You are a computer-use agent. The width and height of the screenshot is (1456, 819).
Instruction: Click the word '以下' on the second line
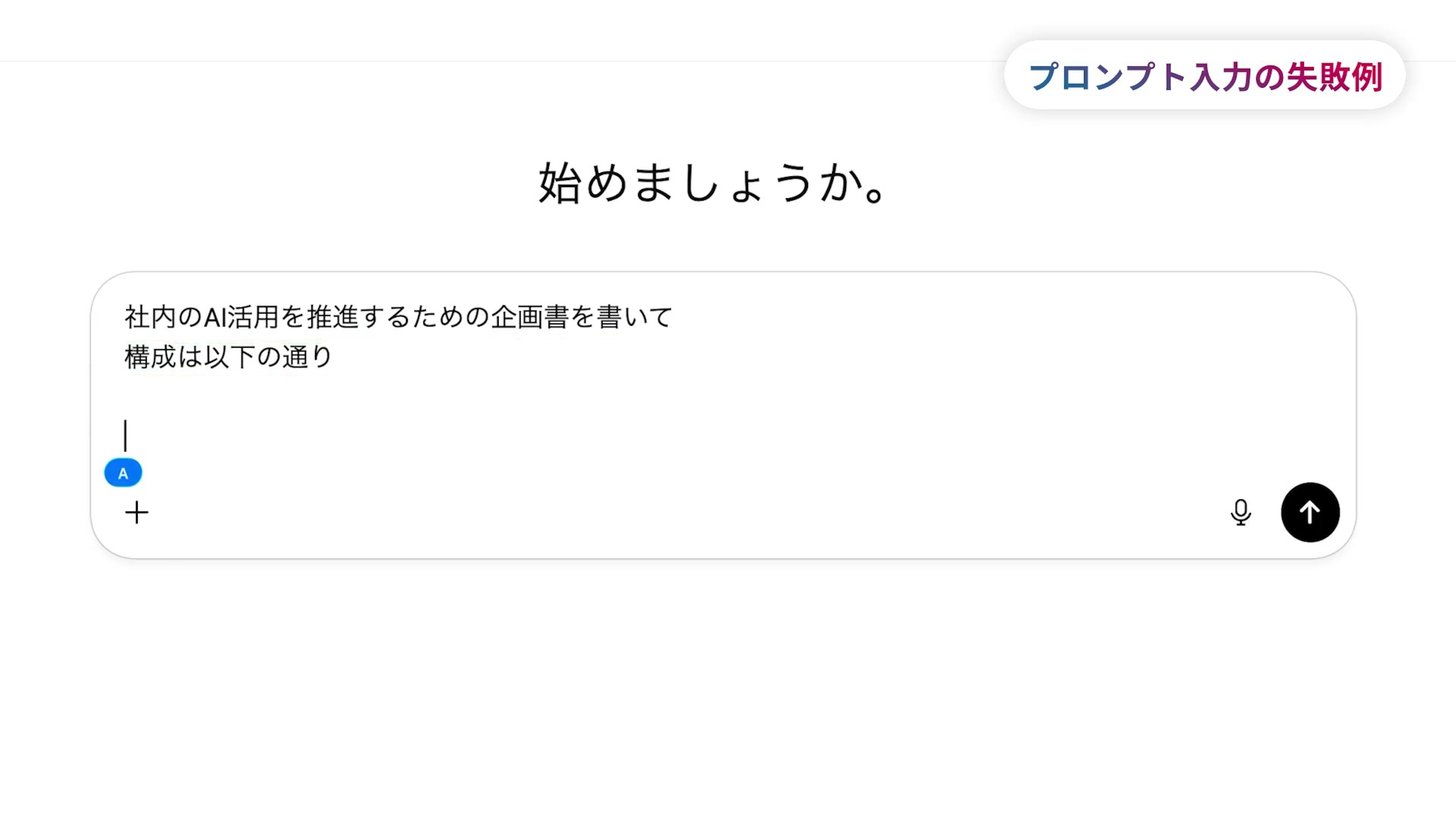(229, 357)
